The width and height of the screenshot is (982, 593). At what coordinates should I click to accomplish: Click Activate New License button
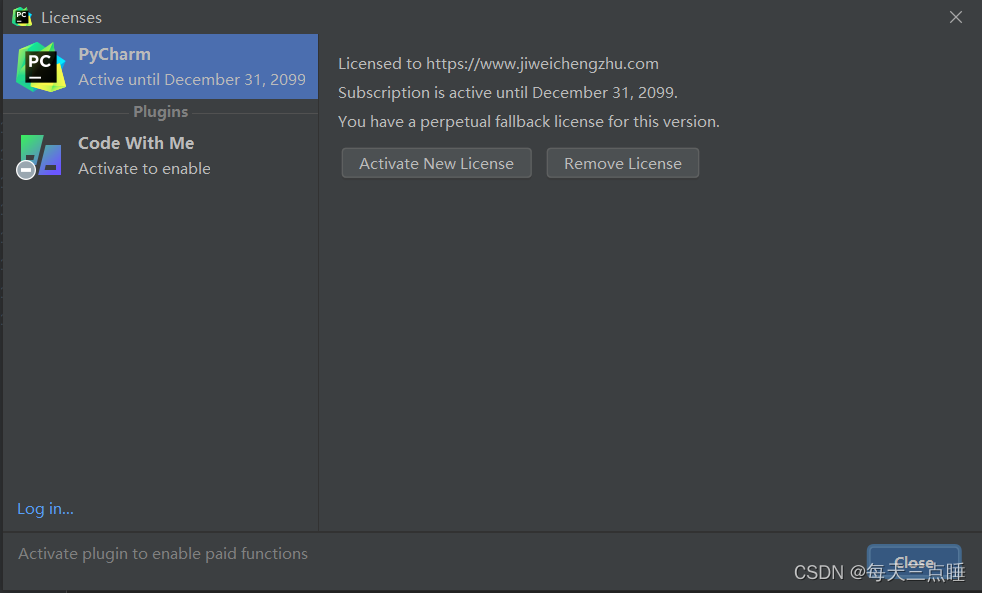[437, 163]
